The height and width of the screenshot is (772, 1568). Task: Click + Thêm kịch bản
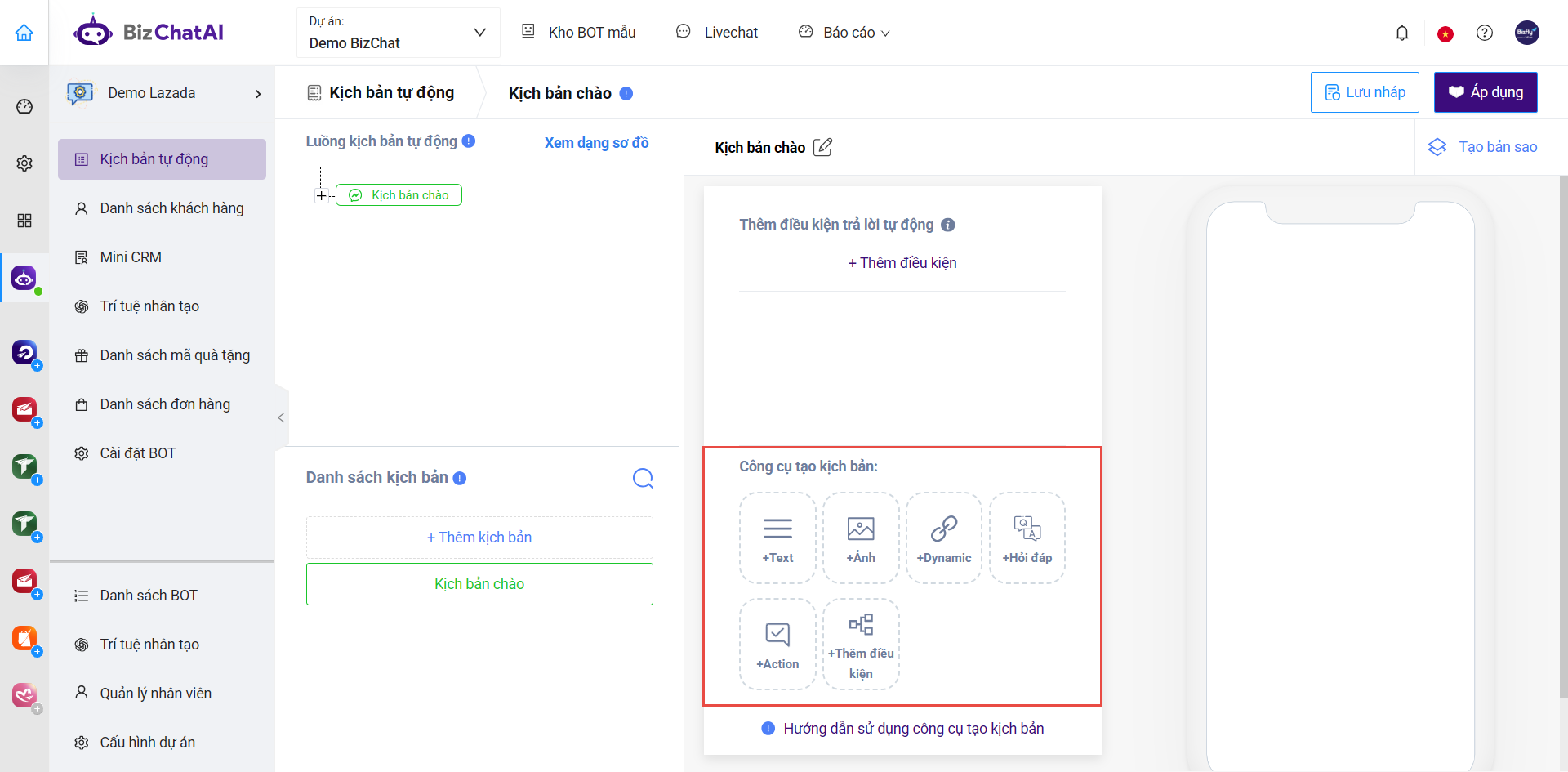[479, 538]
